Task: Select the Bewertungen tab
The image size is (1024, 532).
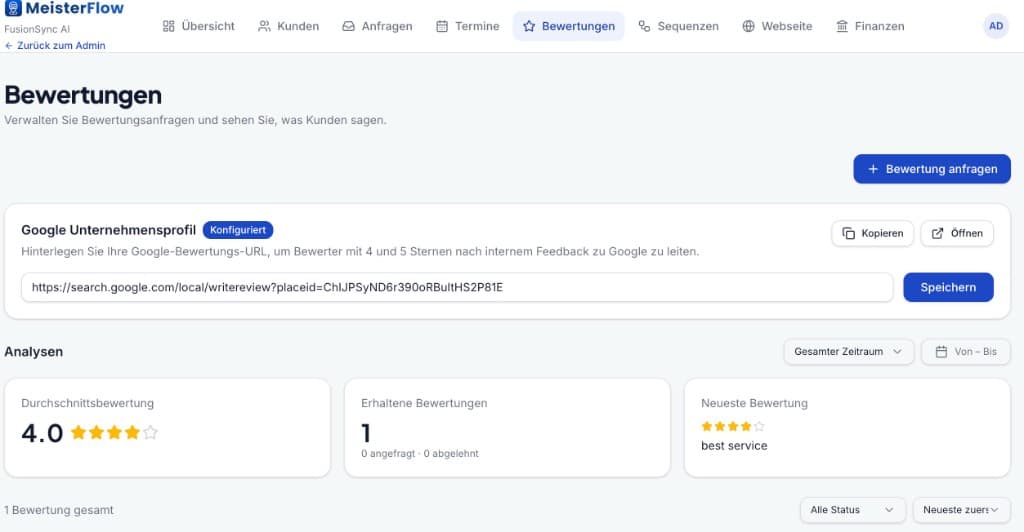Action: 569,26
